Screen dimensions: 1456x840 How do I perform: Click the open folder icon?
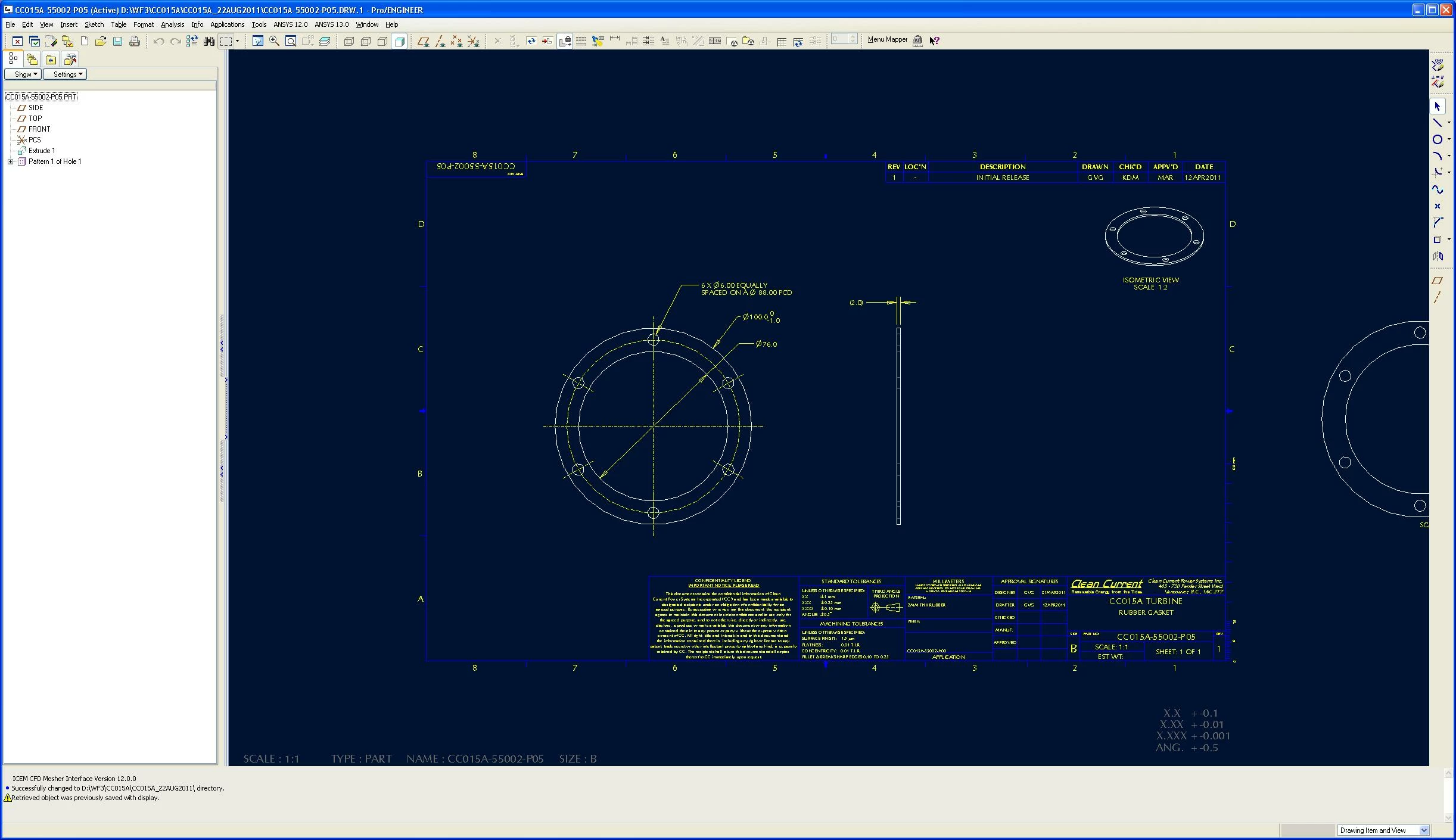click(x=101, y=41)
